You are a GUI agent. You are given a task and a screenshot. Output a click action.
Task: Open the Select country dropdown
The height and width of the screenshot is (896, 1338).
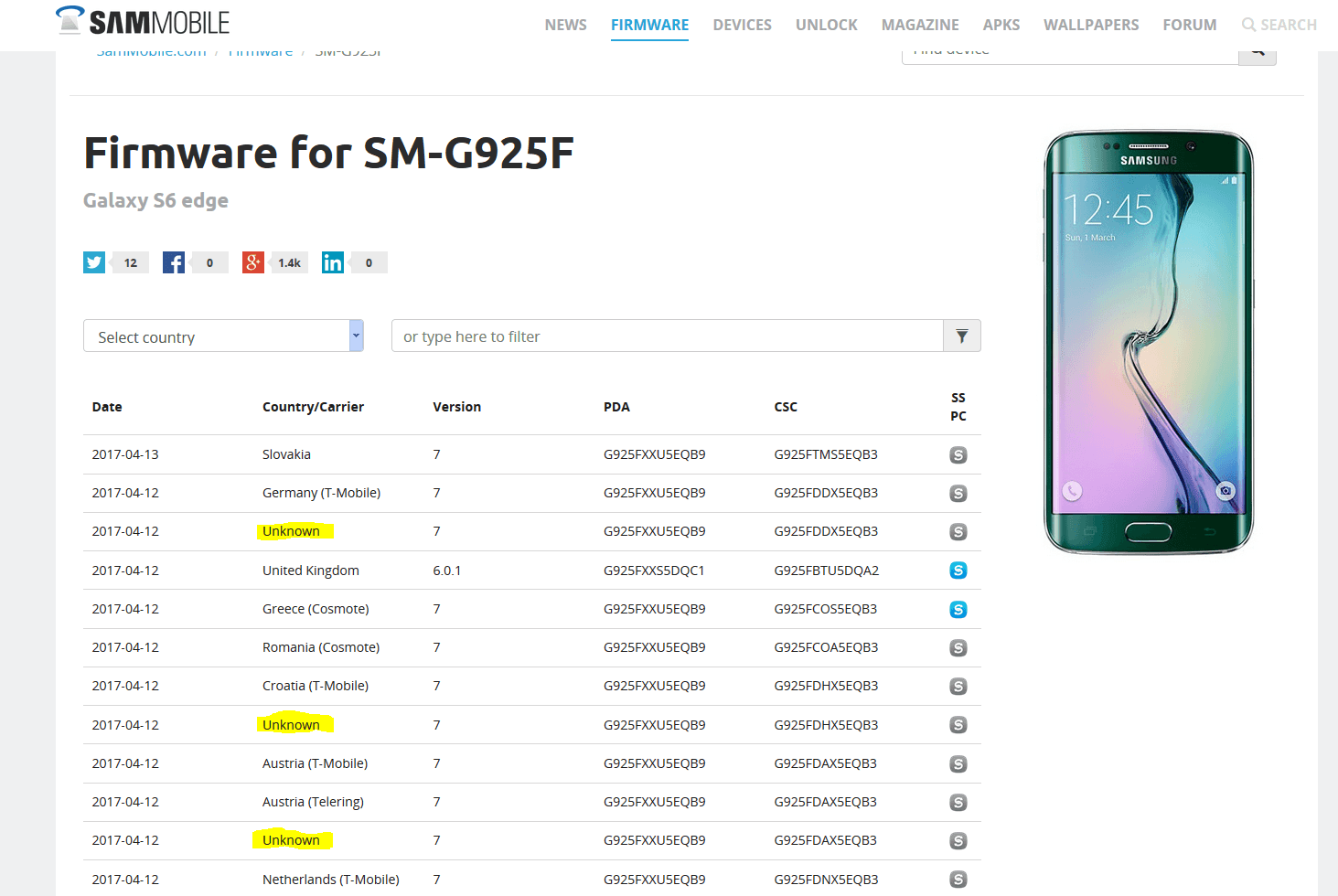223,336
